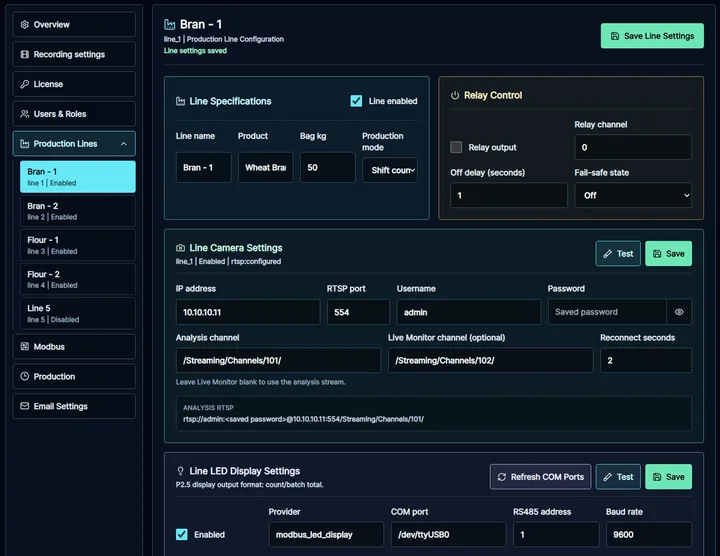This screenshot has width=720, height=556.
Task: Click the LED Provider field
Action: tap(326, 534)
